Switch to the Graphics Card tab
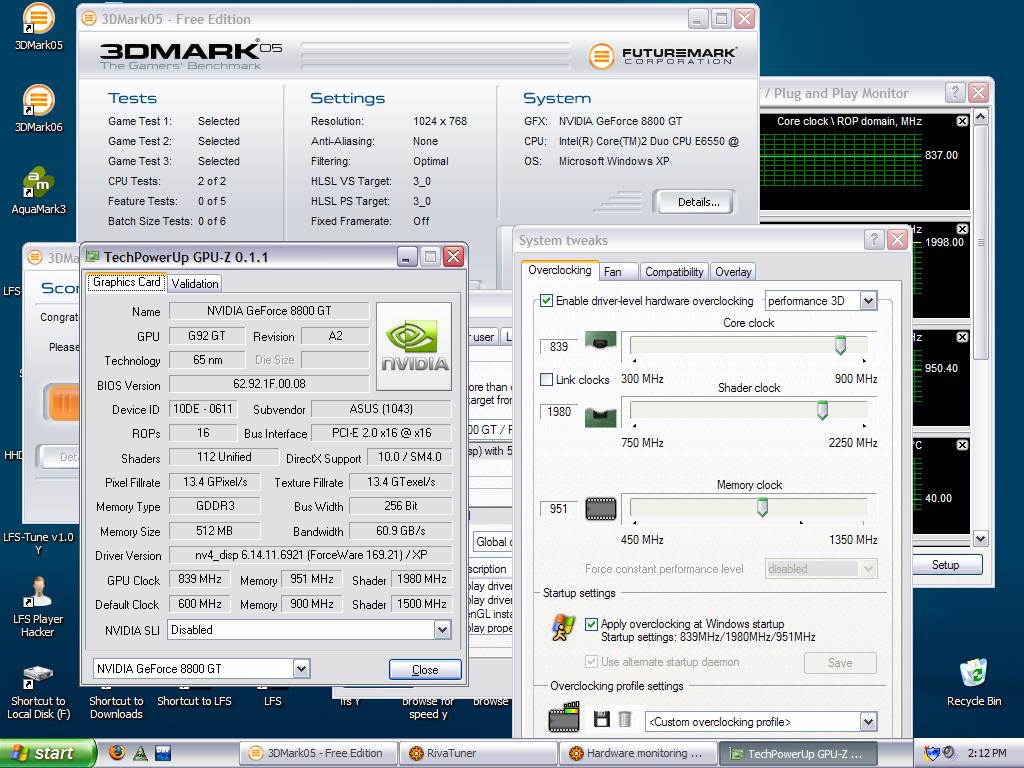The height and width of the screenshot is (768, 1024). tap(127, 282)
